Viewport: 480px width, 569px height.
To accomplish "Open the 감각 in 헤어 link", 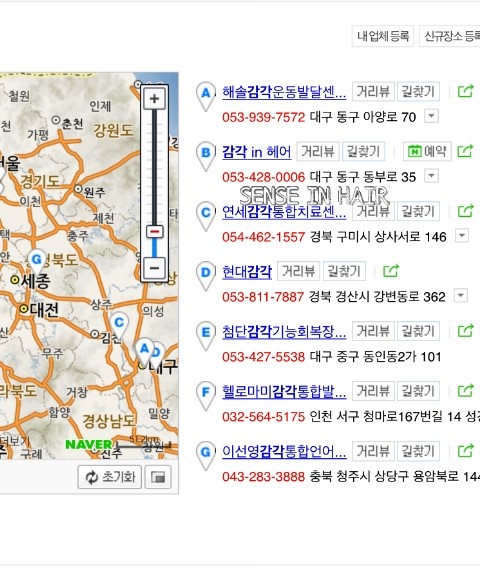I will 257,152.
